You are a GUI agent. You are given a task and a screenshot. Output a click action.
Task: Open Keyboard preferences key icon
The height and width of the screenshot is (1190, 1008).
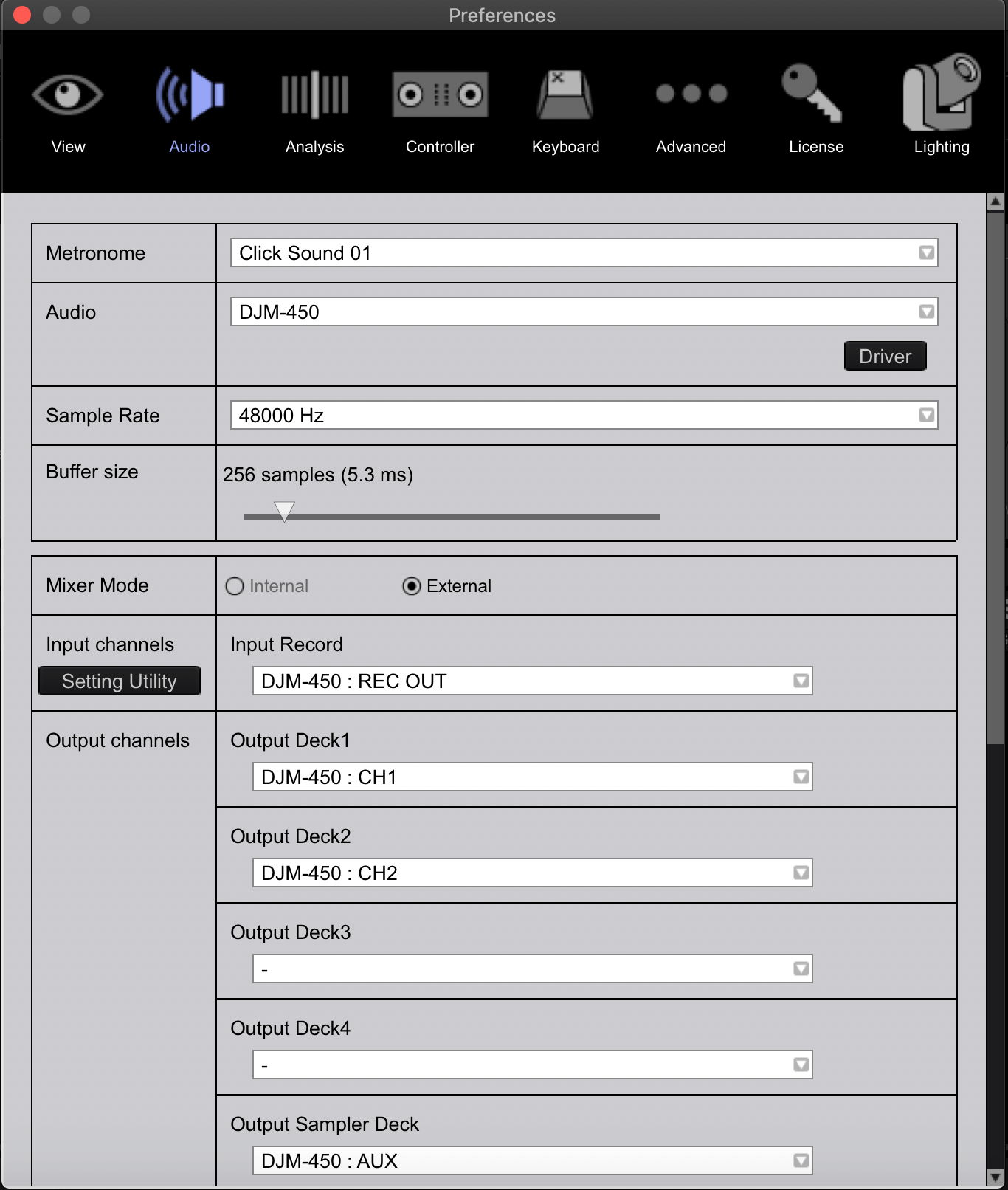point(565,95)
